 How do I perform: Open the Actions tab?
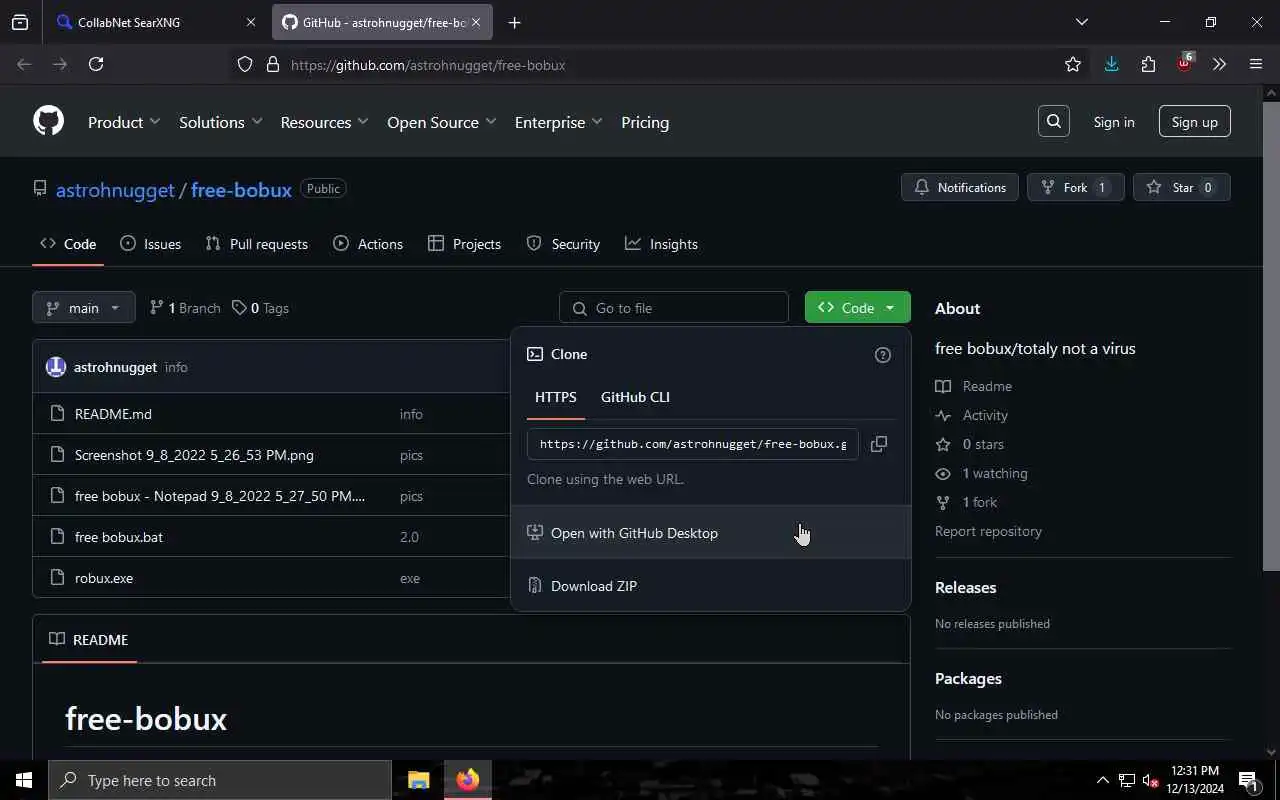point(368,244)
